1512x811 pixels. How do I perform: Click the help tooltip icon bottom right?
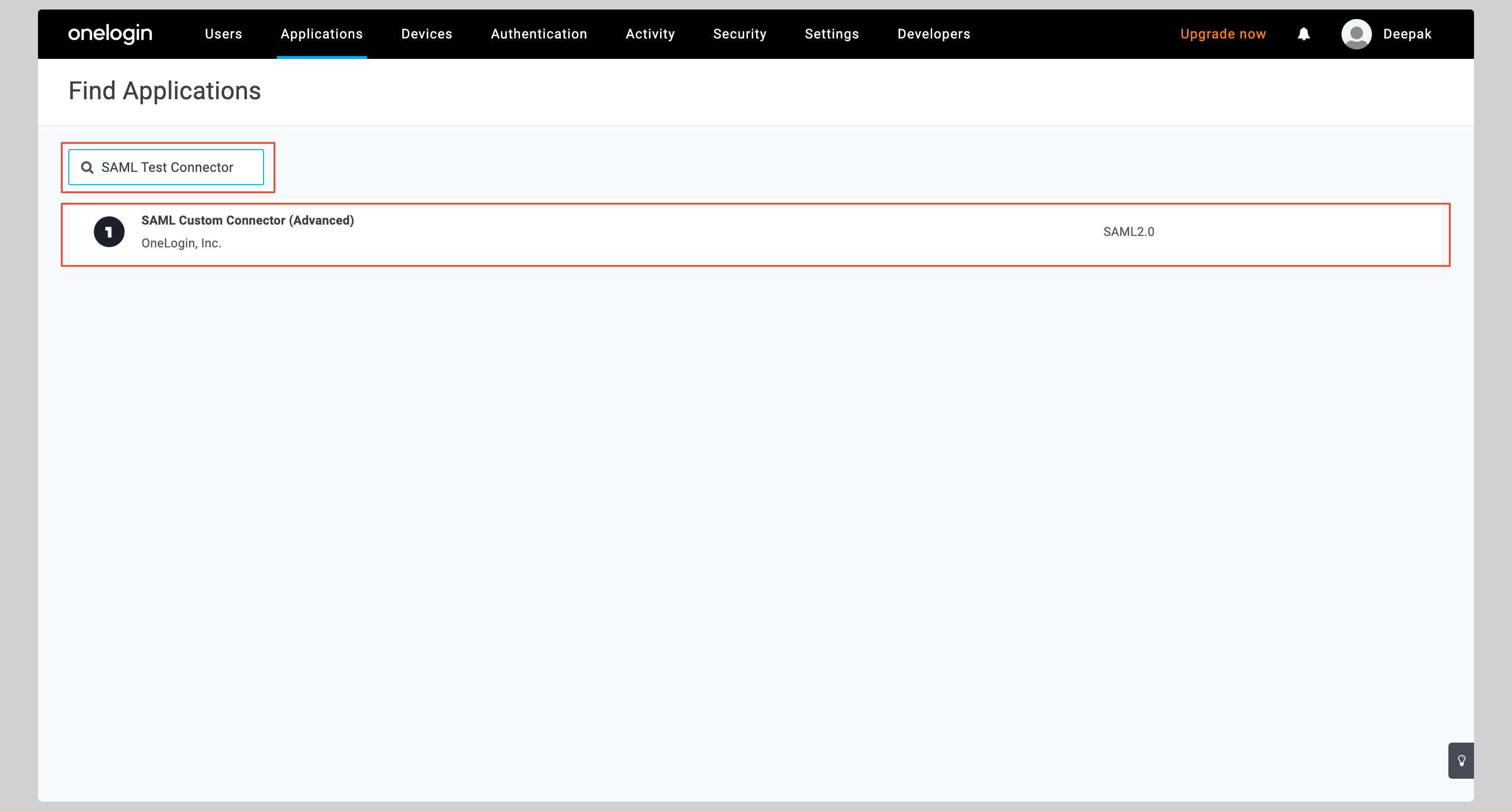click(1463, 761)
